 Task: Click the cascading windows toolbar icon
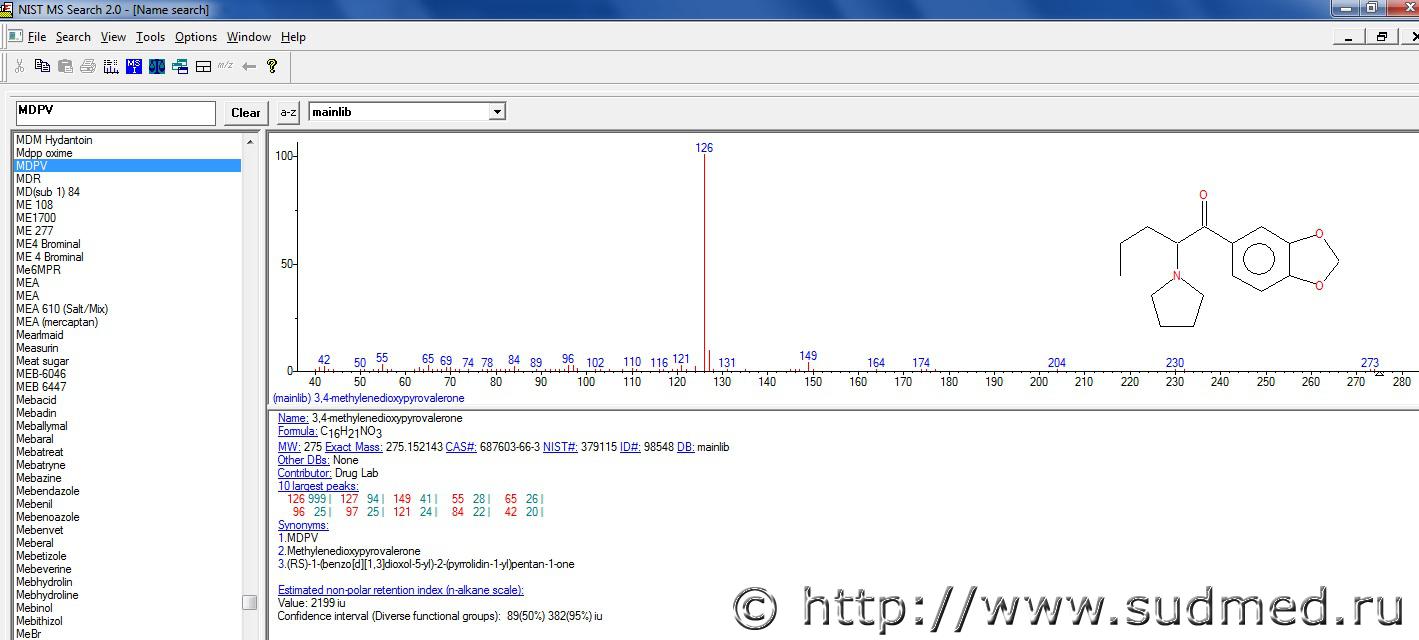pyautogui.click(x=180, y=66)
